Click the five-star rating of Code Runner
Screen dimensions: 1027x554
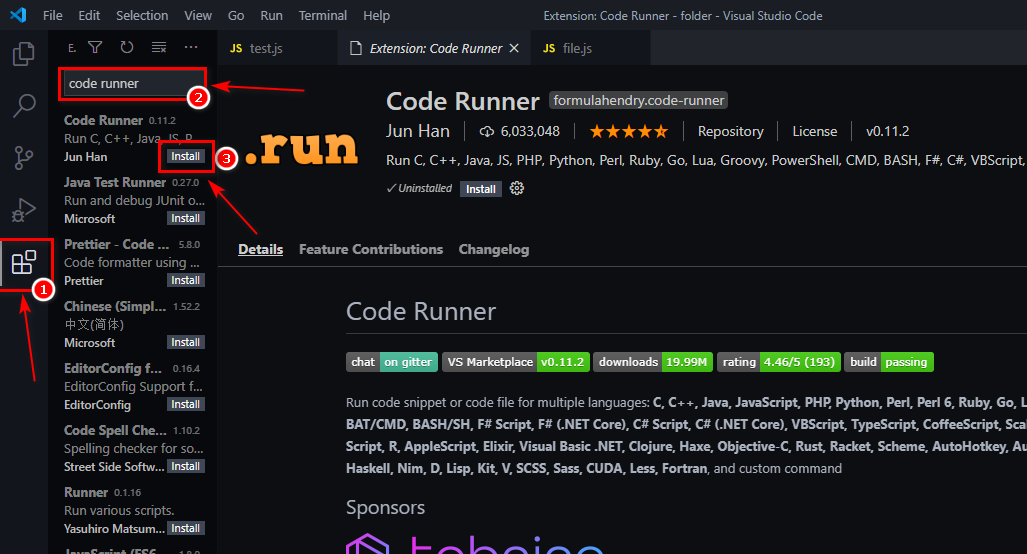point(628,132)
